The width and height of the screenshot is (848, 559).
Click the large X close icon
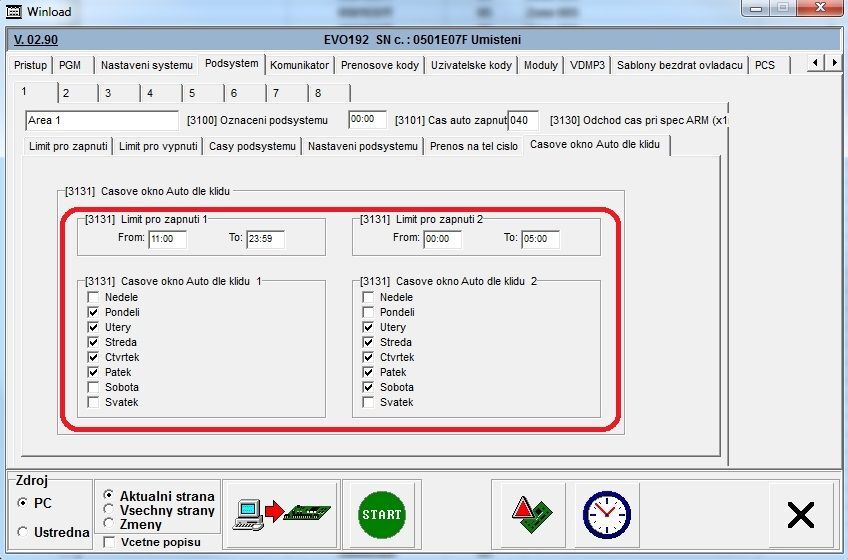tap(801, 514)
